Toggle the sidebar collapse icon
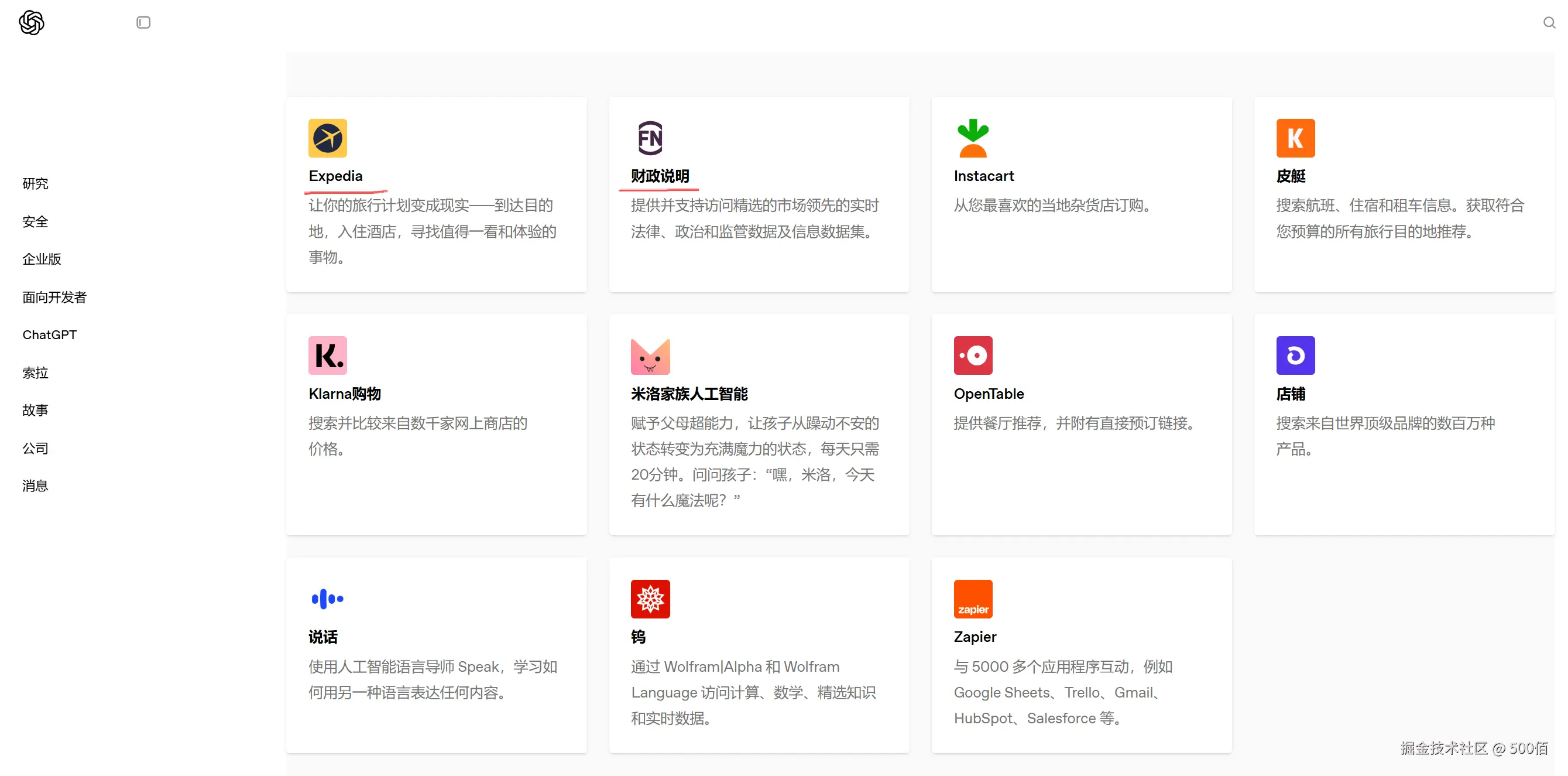This screenshot has height=776, width=1568. click(143, 22)
